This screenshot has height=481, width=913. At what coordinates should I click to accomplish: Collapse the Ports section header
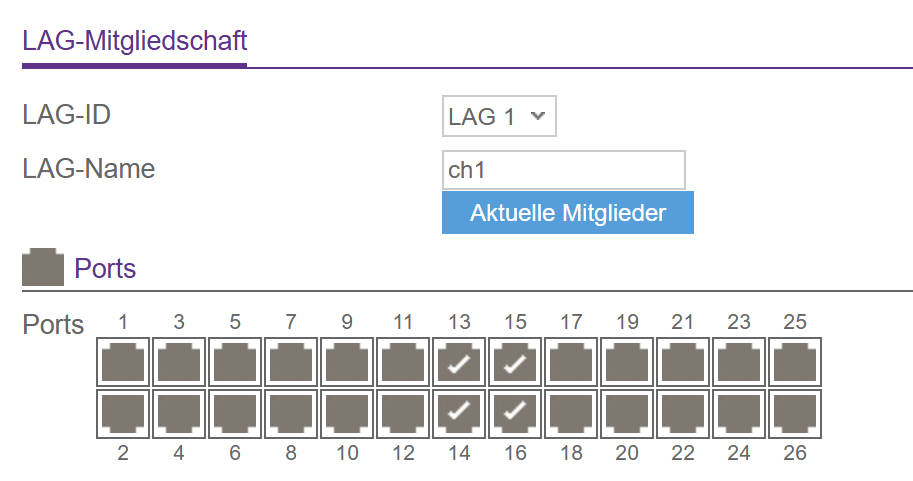coord(105,268)
